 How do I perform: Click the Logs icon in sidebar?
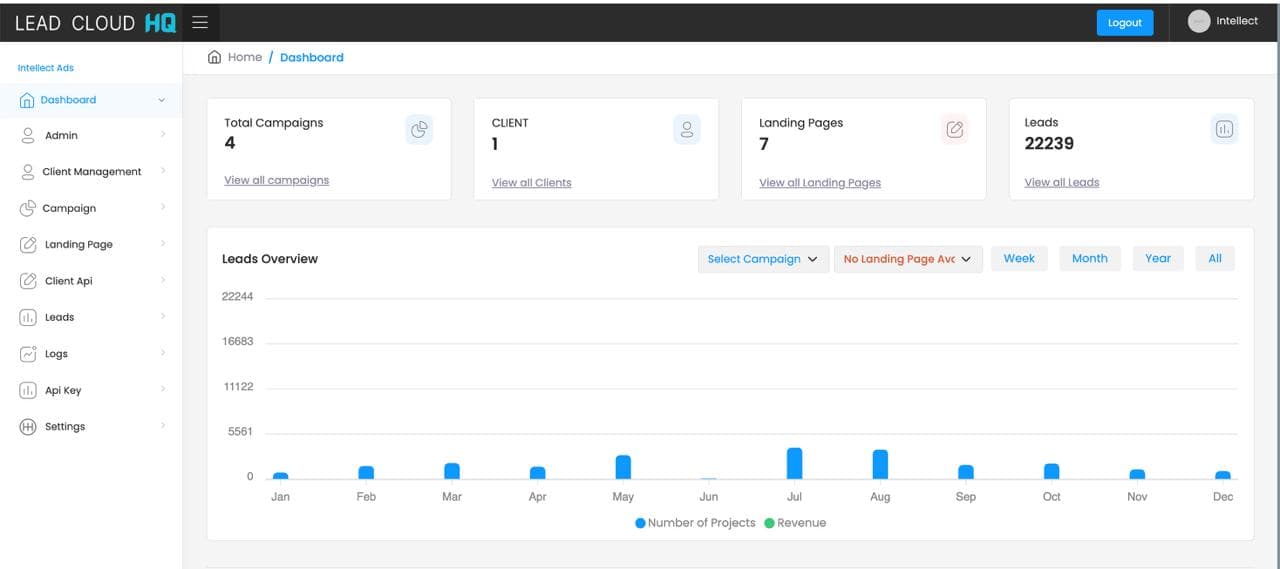point(28,354)
